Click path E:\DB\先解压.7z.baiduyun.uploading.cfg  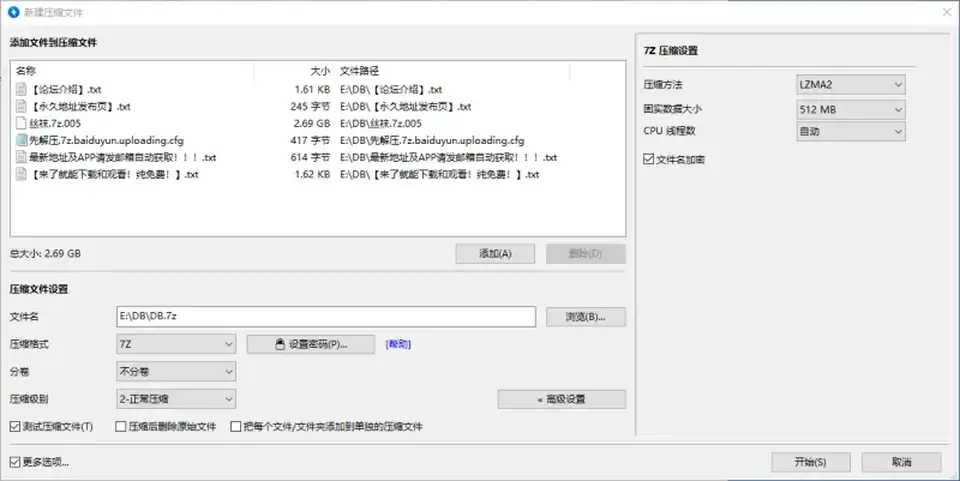coord(432,140)
